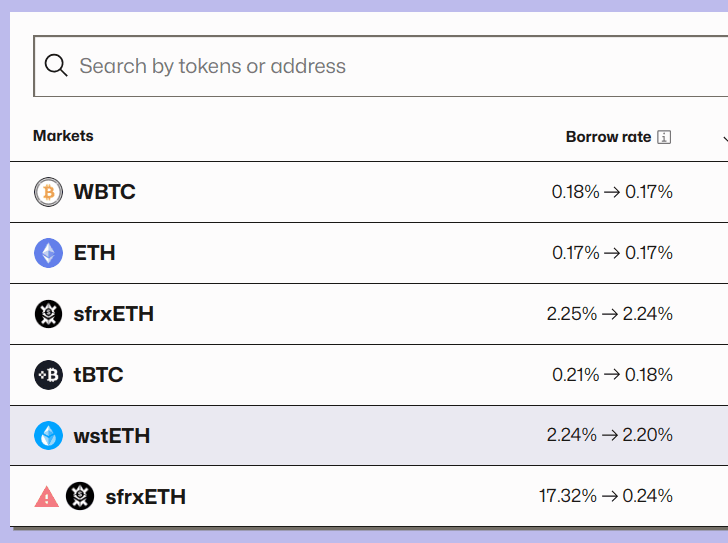Select the 17.32% → 0.24% borrow rate
The height and width of the screenshot is (543, 728).
[606, 496]
